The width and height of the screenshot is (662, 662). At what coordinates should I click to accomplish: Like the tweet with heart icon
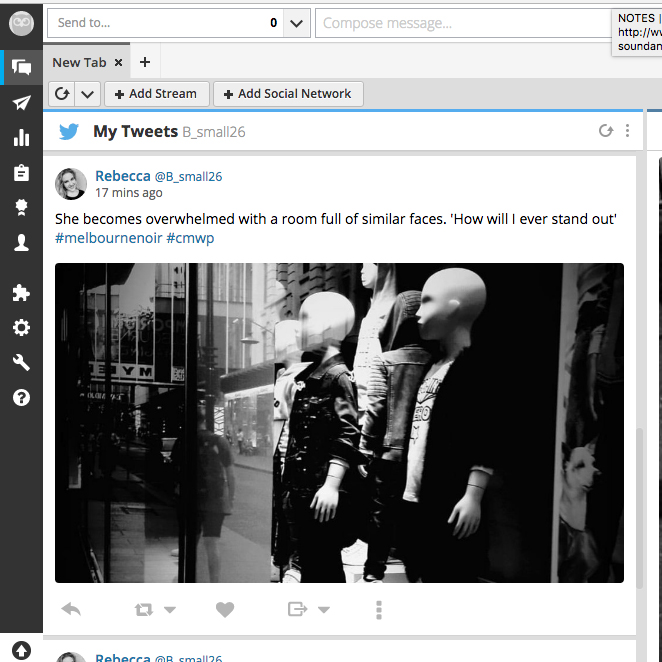[225, 609]
